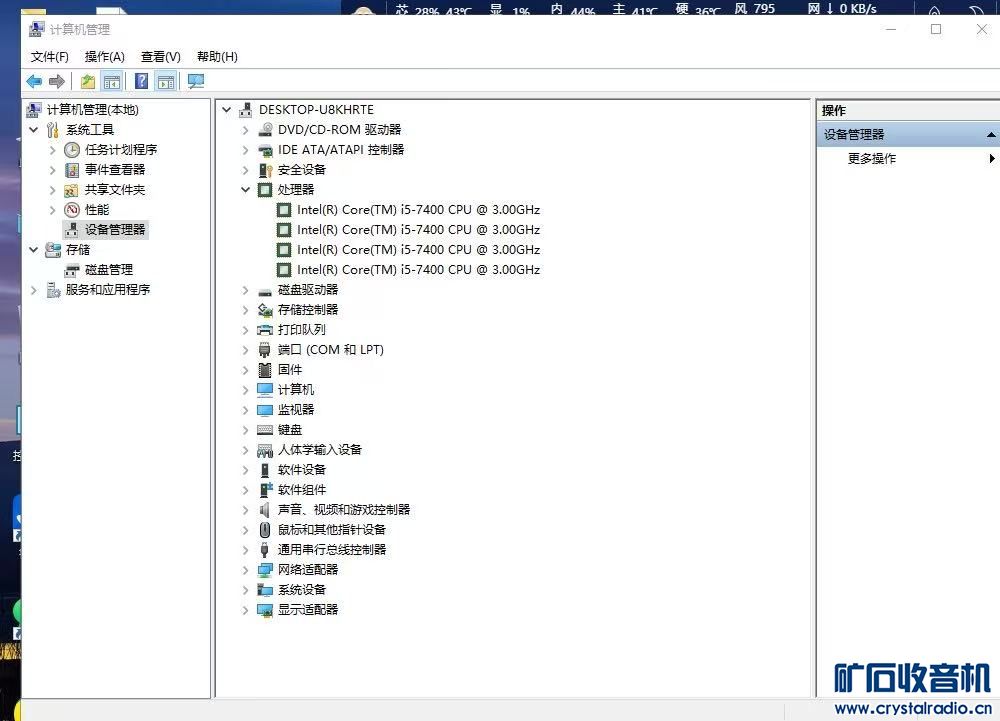The height and width of the screenshot is (721, 1000).
Task: Click the scan for hardware changes monitor icon
Action: [196, 82]
